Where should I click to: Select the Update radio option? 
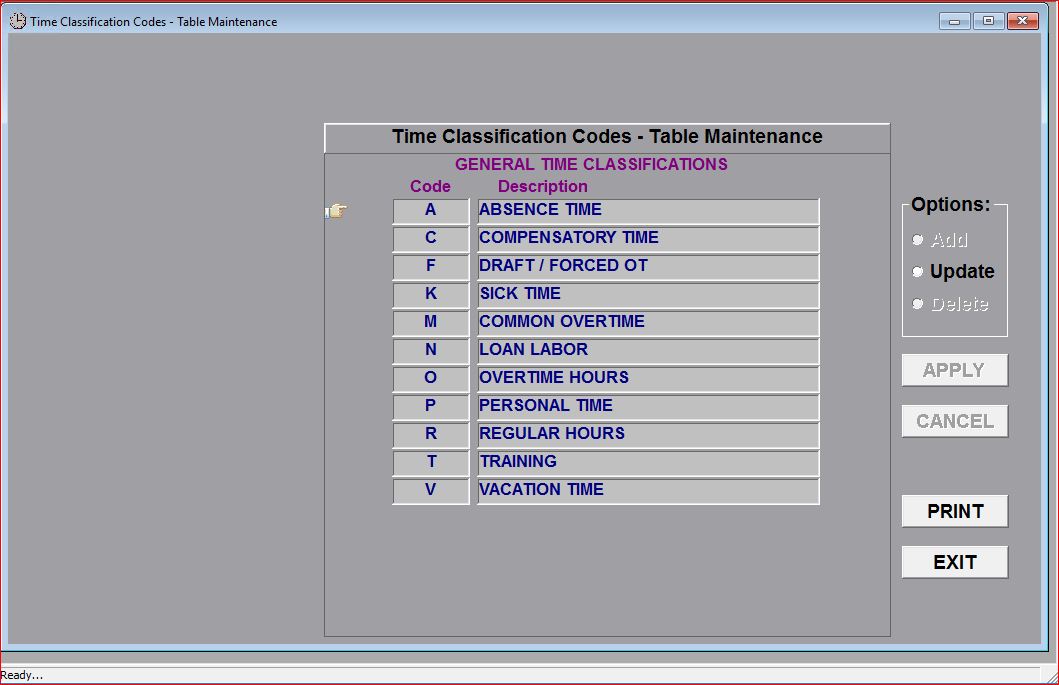click(918, 272)
